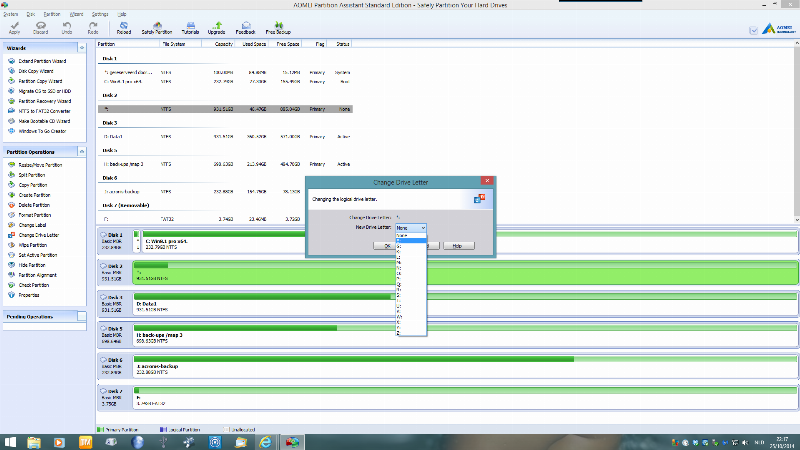Click the Reload toolbar icon
The width and height of the screenshot is (800, 450).
123,28
